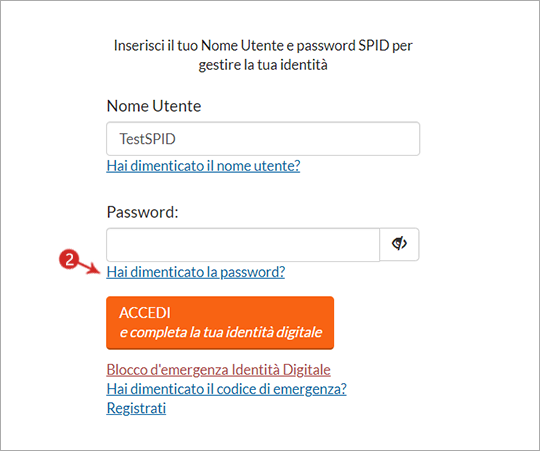Focus the Password input field
Image resolution: width=540 pixels, height=451 pixels.
(243, 244)
